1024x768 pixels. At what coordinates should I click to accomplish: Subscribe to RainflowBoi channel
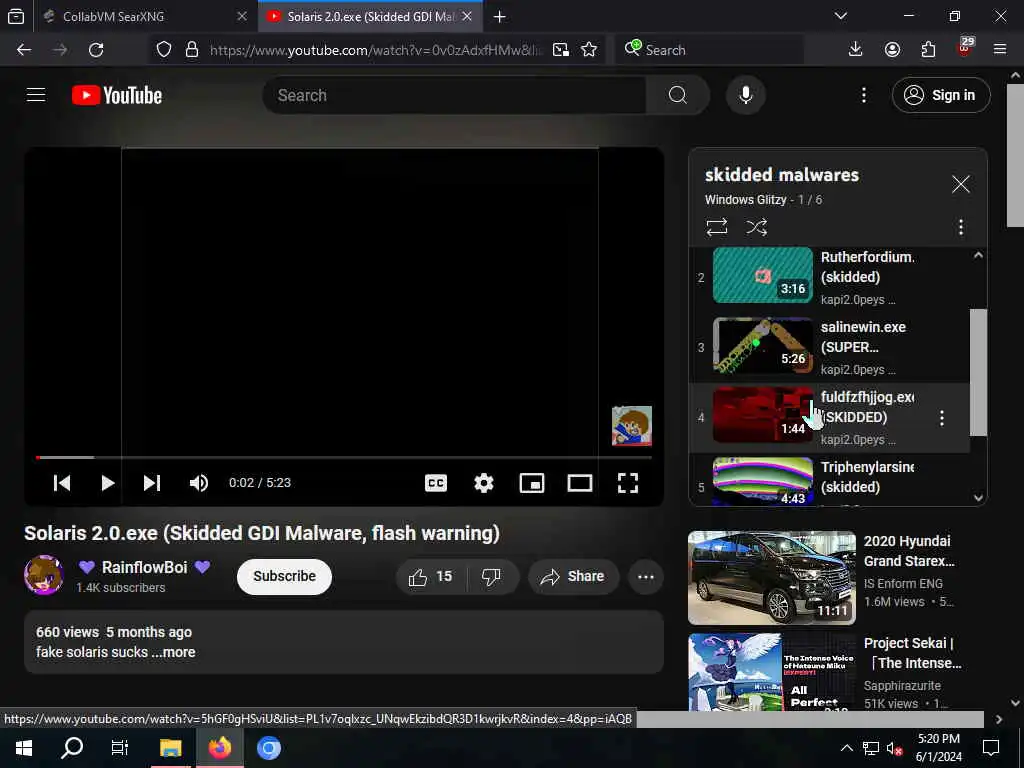(x=284, y=577)
